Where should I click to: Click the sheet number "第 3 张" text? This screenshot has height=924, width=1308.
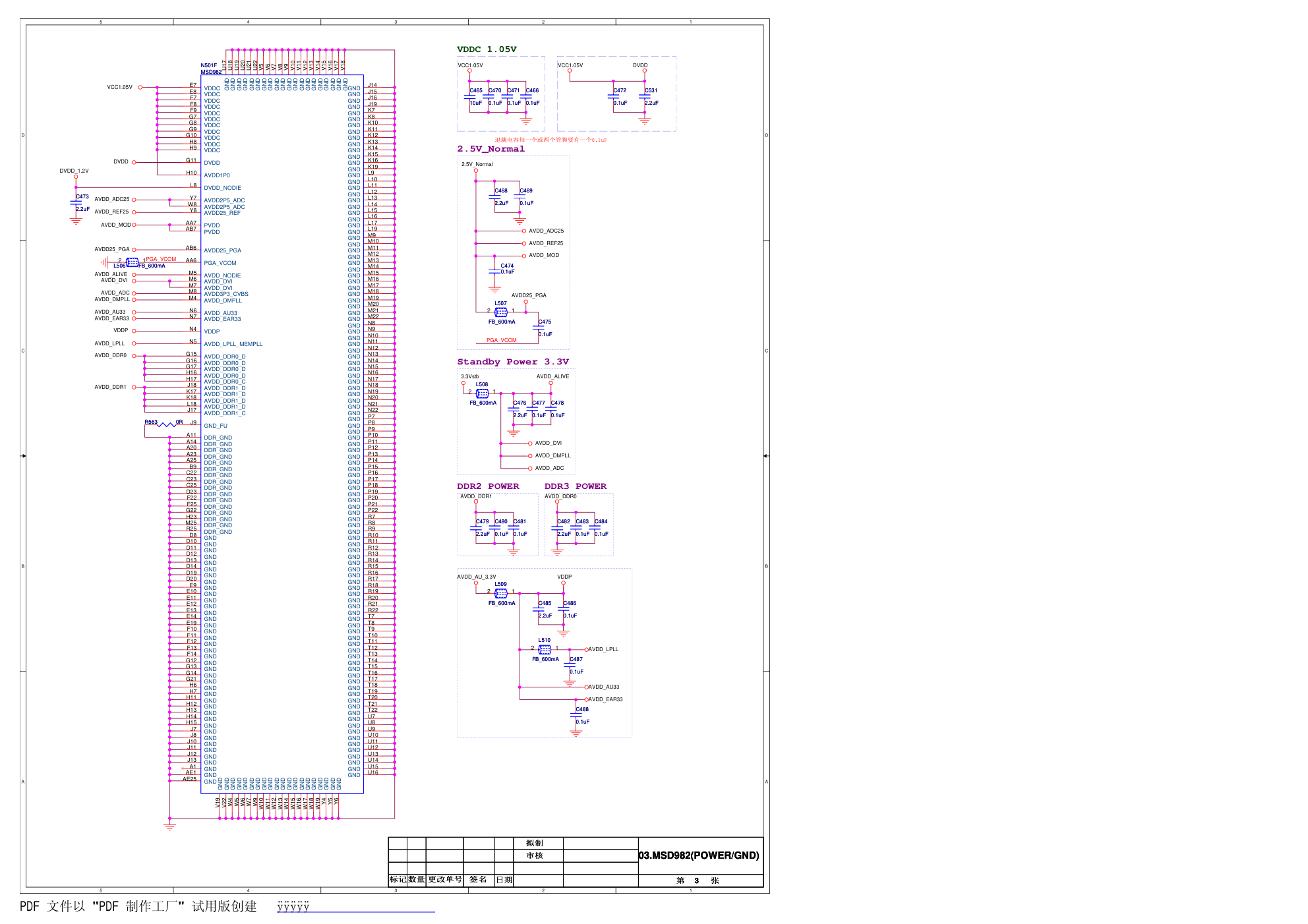click(x=698, y=881)
